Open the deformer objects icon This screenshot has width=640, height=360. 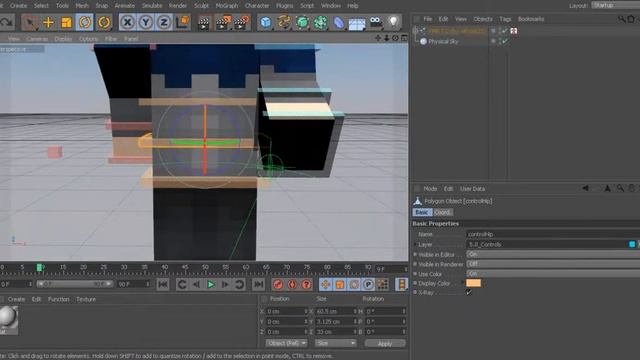pyautogui.click(x=338, y=22)
